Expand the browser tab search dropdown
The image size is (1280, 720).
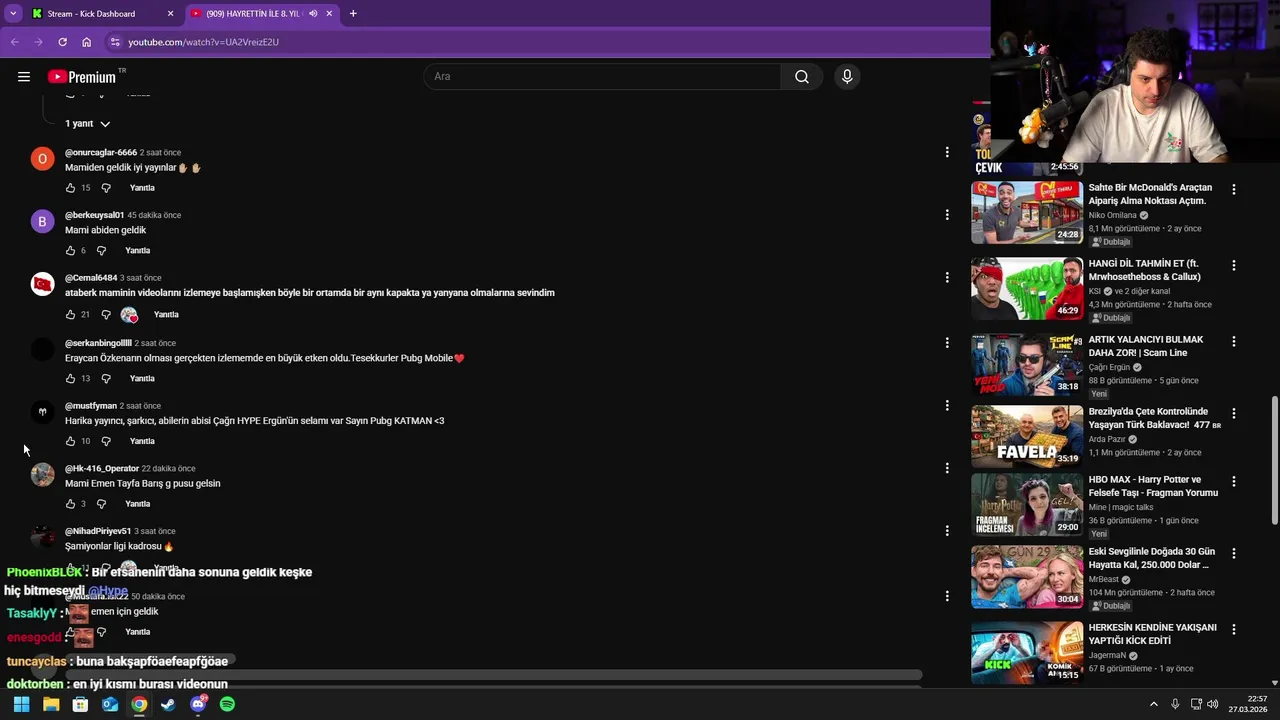click(13, 14)
